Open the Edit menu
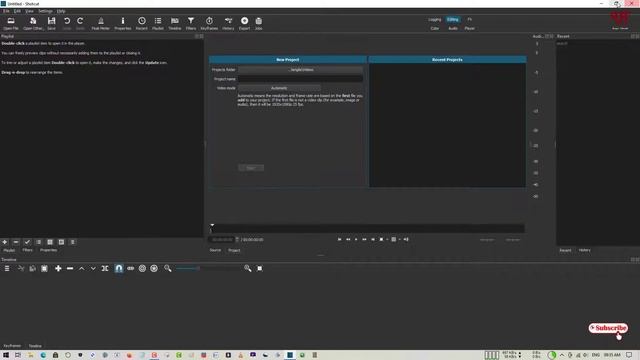The width and height of the screenshot is (640, 360). coord(17,11)
